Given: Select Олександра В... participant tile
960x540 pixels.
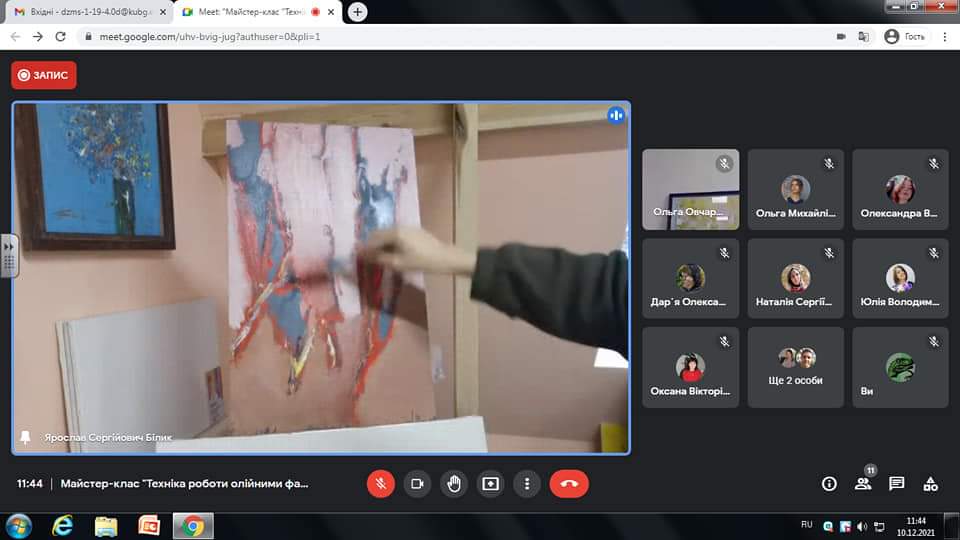Looking at the screenshot, I should [900, 189].
